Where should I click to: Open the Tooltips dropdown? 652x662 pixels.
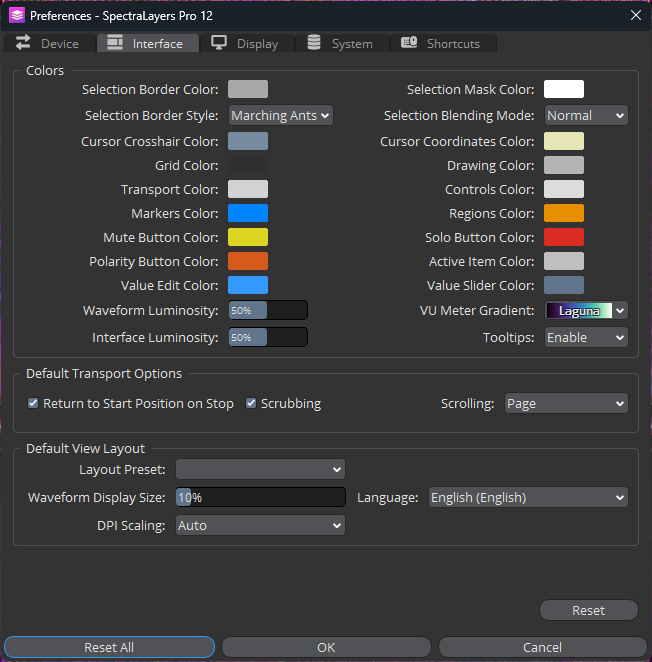pyautogui.click(x=586, y=337)
